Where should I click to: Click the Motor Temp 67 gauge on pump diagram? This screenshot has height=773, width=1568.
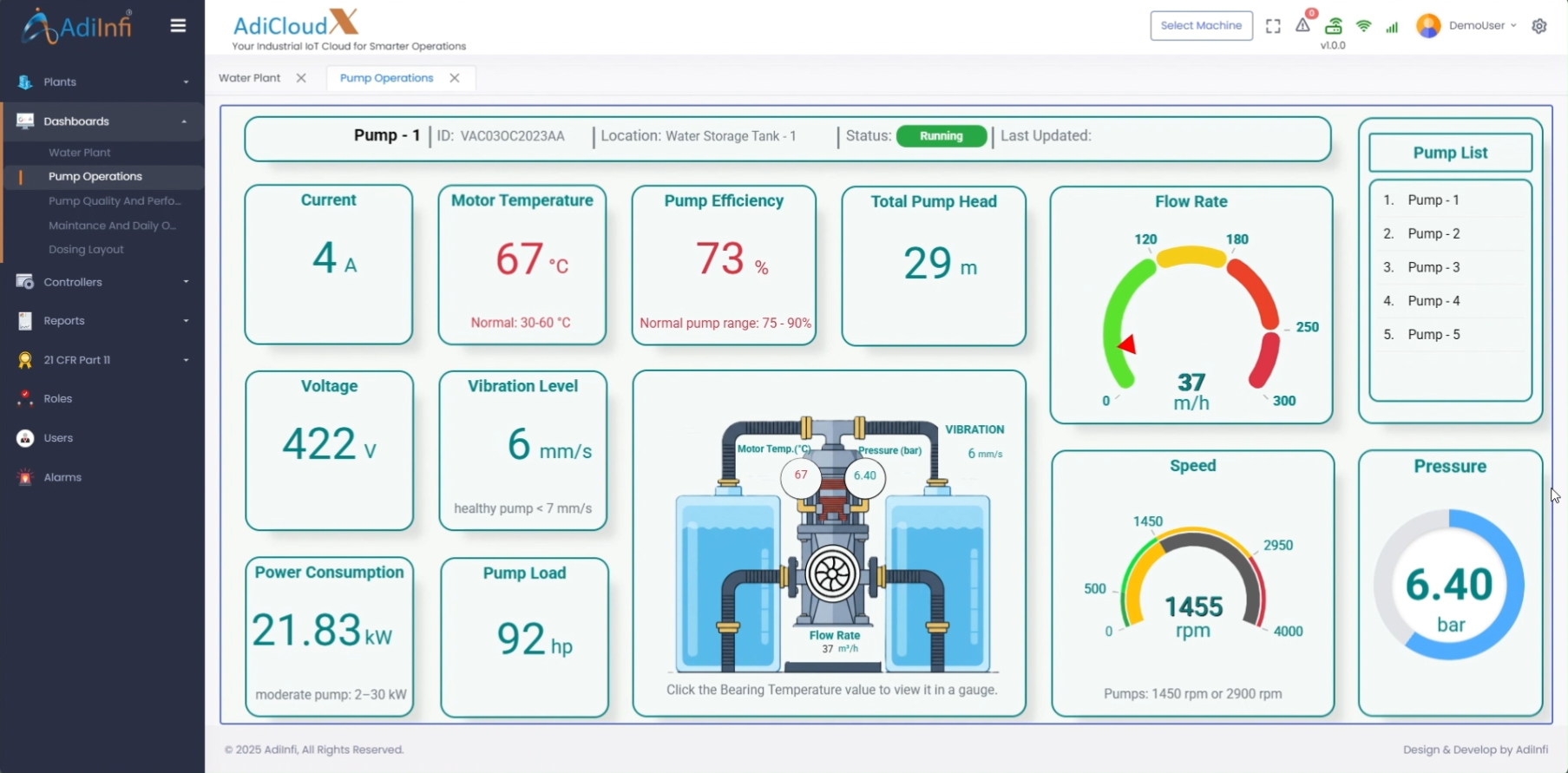click(800, 475)
